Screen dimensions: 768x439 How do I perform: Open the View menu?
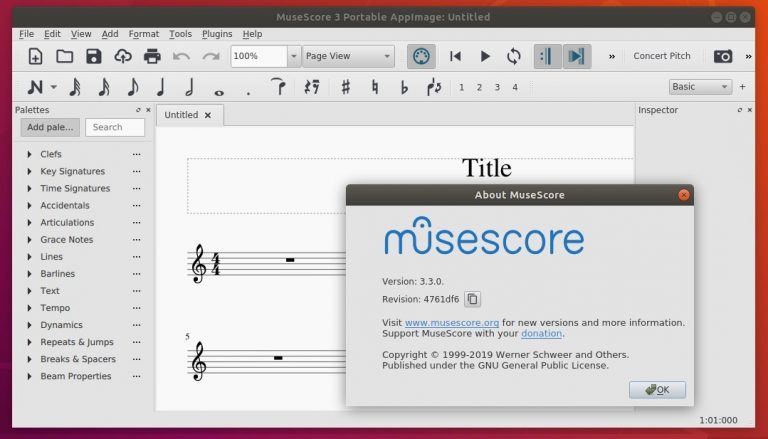(81, 34)
